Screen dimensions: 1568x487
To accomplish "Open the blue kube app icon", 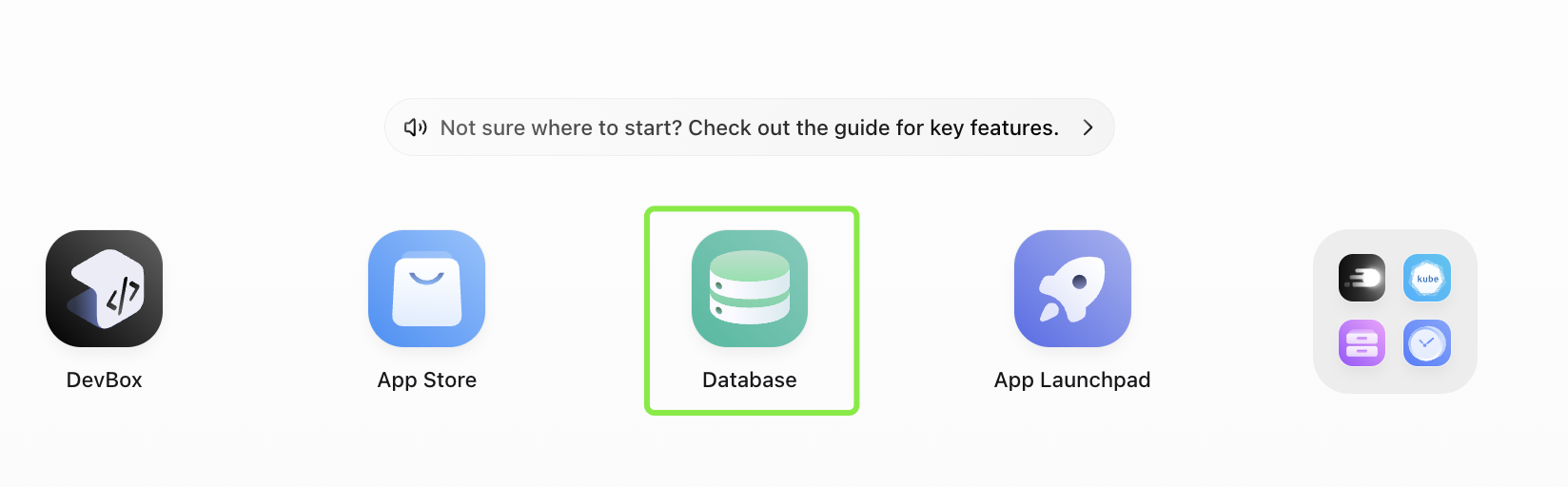I will click(x=1427, y=278).
